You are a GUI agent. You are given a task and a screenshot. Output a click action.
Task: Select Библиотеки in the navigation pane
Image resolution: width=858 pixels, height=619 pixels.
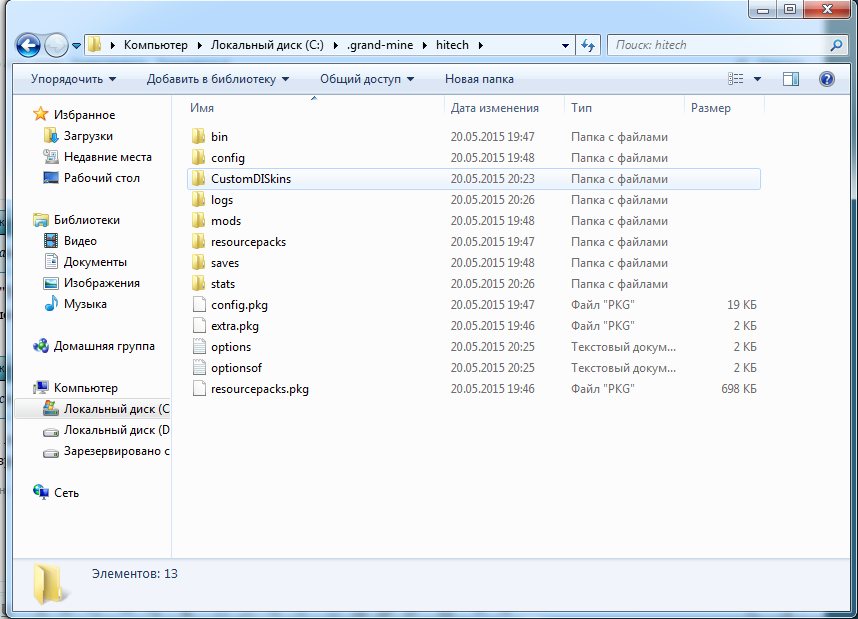pos(77,220)
